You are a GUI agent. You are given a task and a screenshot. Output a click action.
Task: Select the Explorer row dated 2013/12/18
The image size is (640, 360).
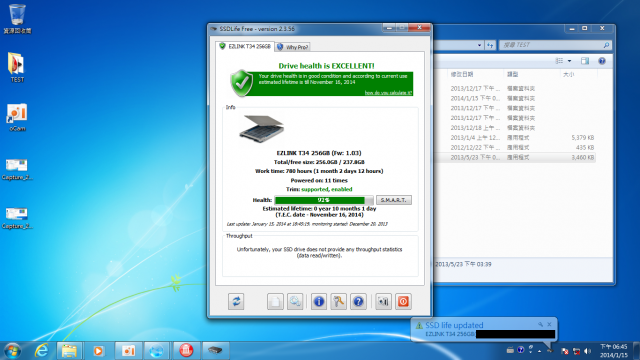[x=514, y=128]
